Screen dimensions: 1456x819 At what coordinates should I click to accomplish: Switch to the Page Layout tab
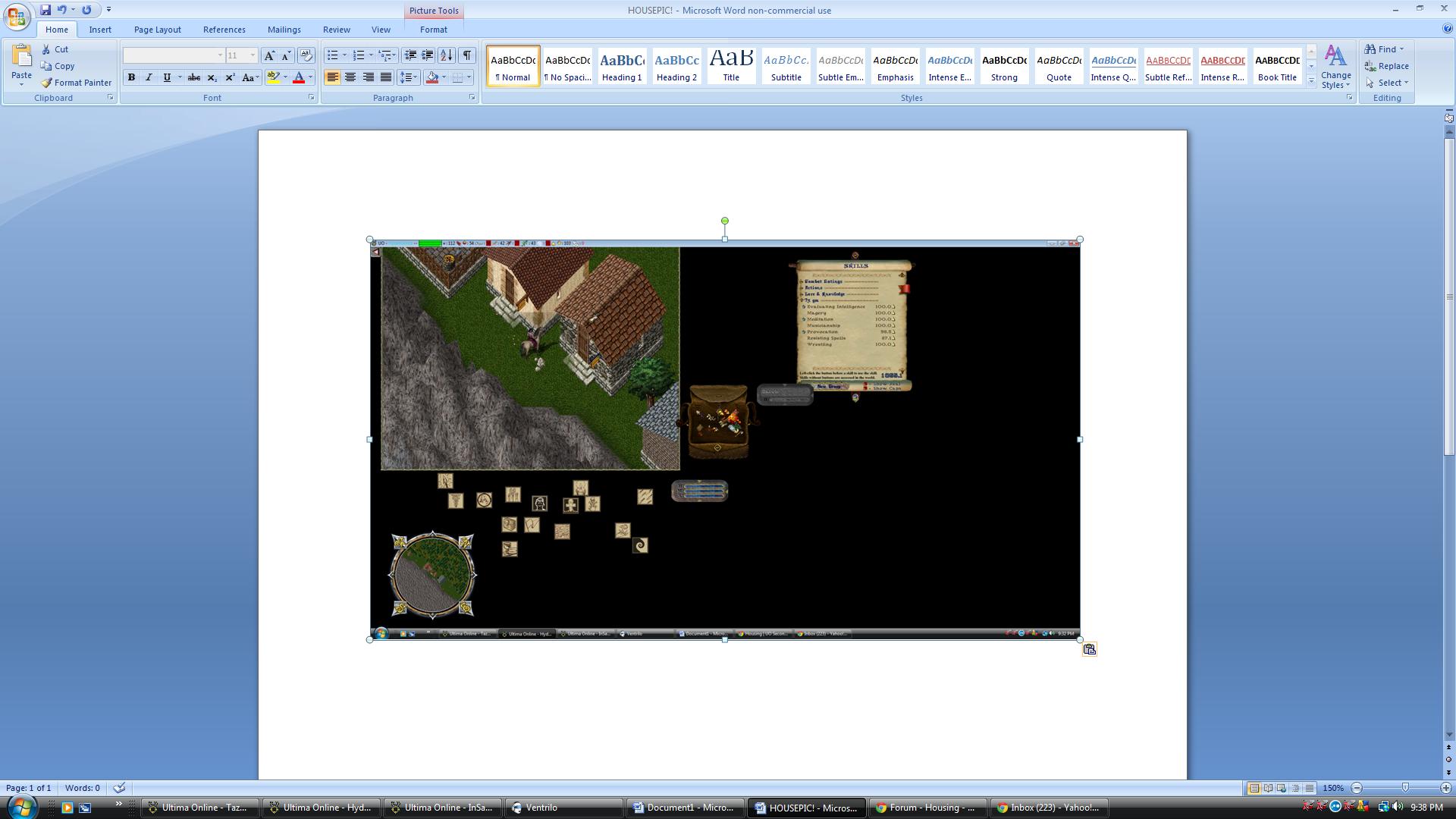[157, 30]
